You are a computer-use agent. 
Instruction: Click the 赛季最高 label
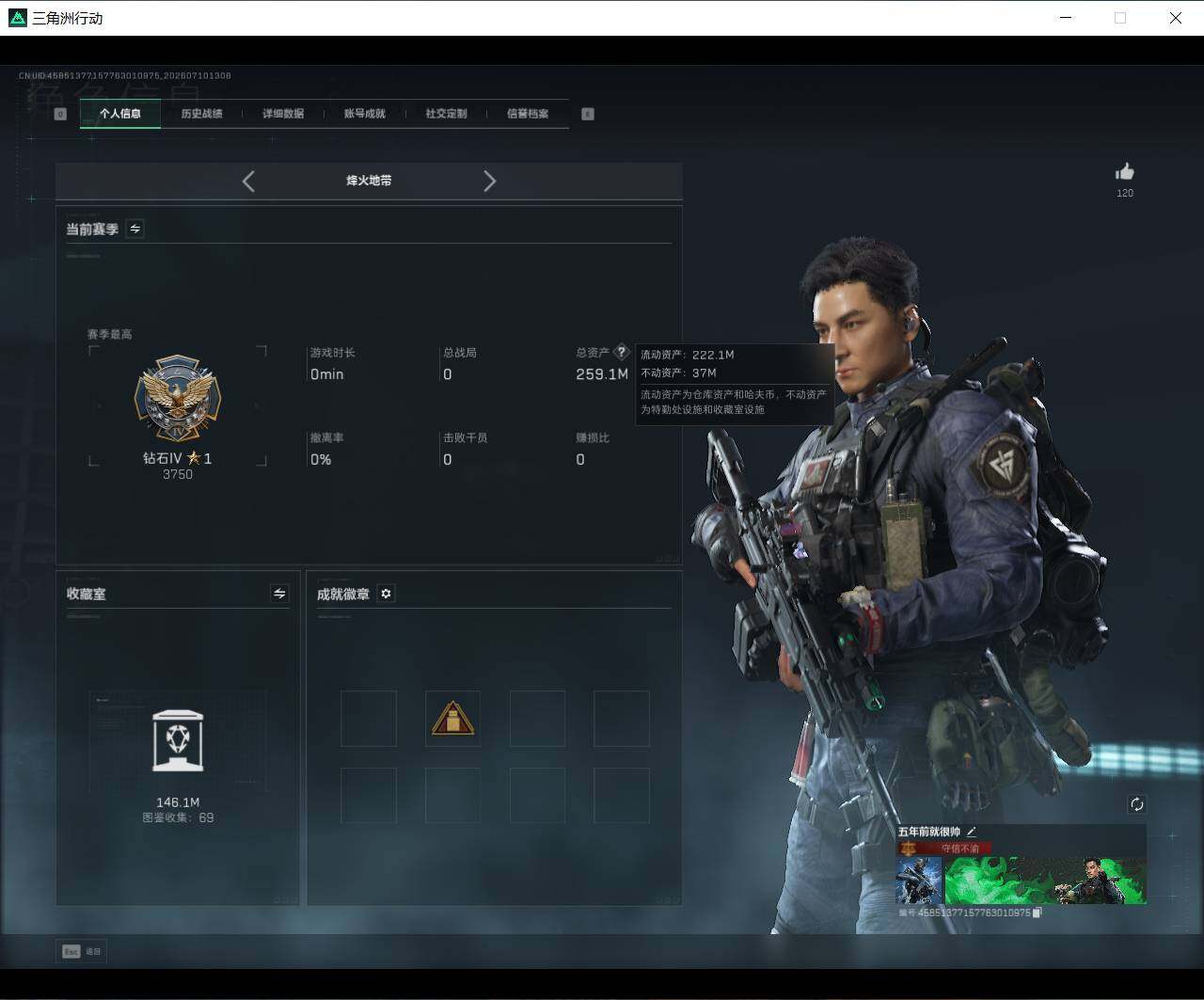point(110,334)
